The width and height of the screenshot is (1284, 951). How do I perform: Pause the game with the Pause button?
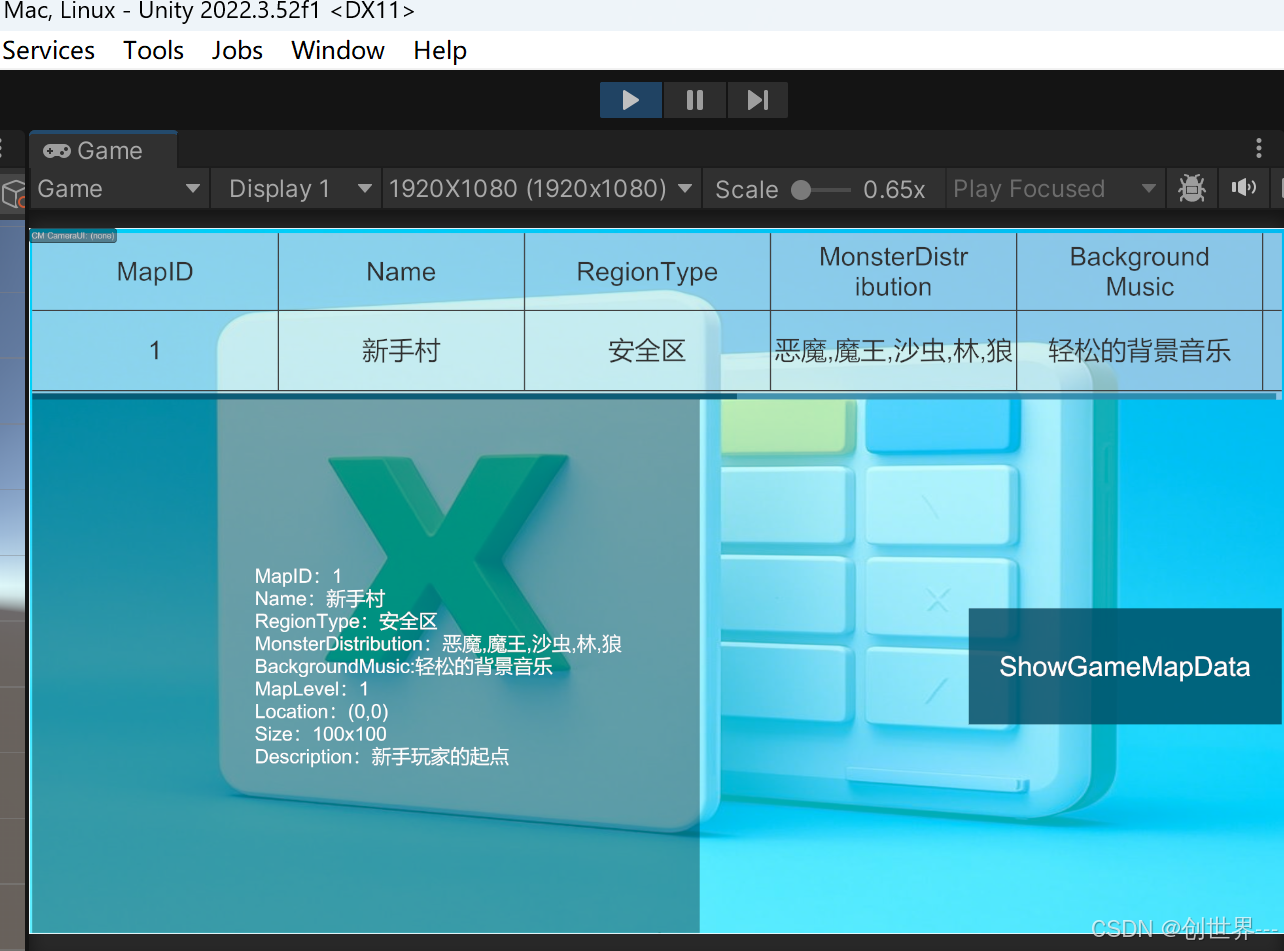pos(695,100)
